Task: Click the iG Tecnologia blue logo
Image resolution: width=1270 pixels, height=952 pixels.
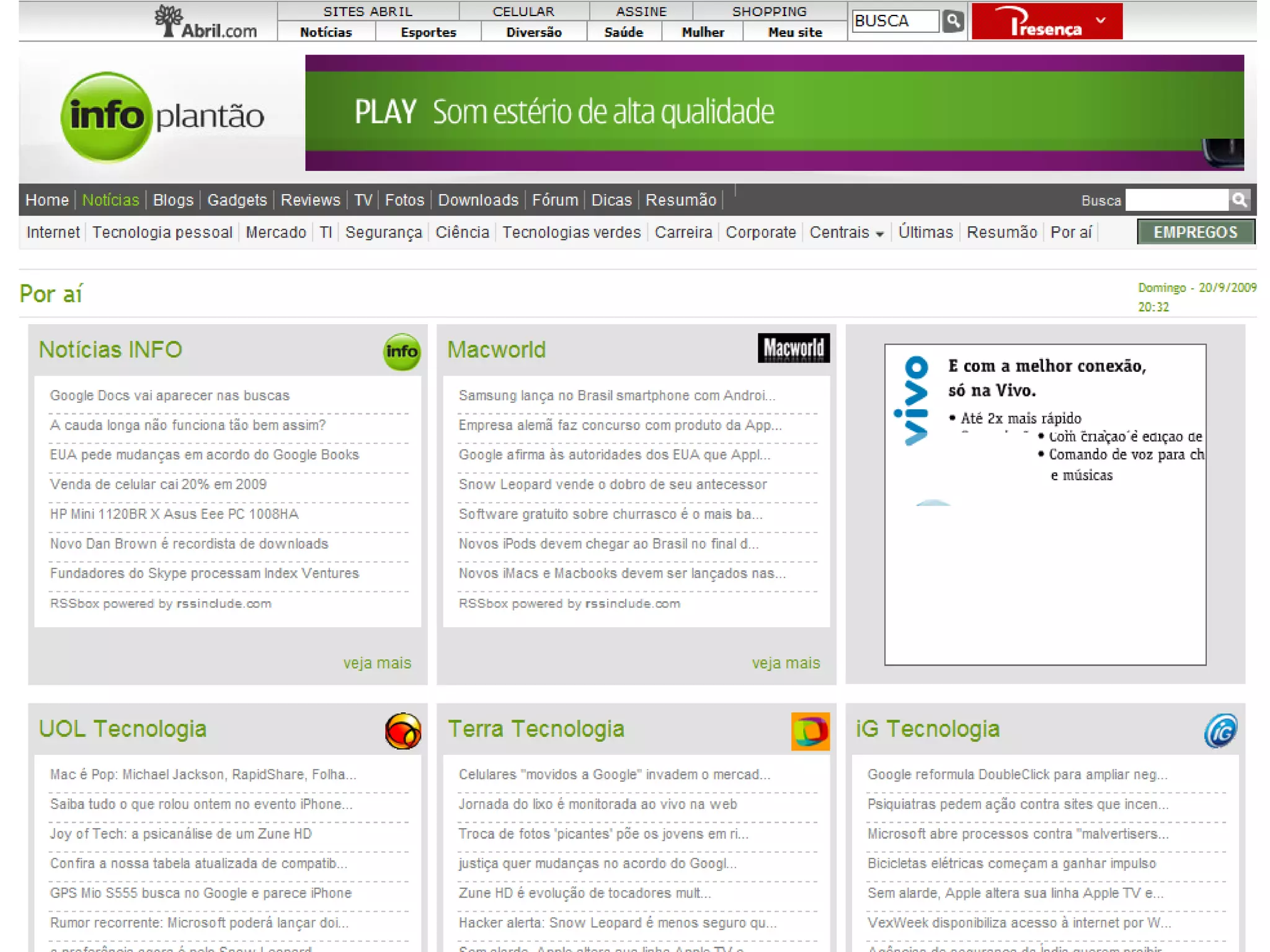Action: click(1220, 731)
